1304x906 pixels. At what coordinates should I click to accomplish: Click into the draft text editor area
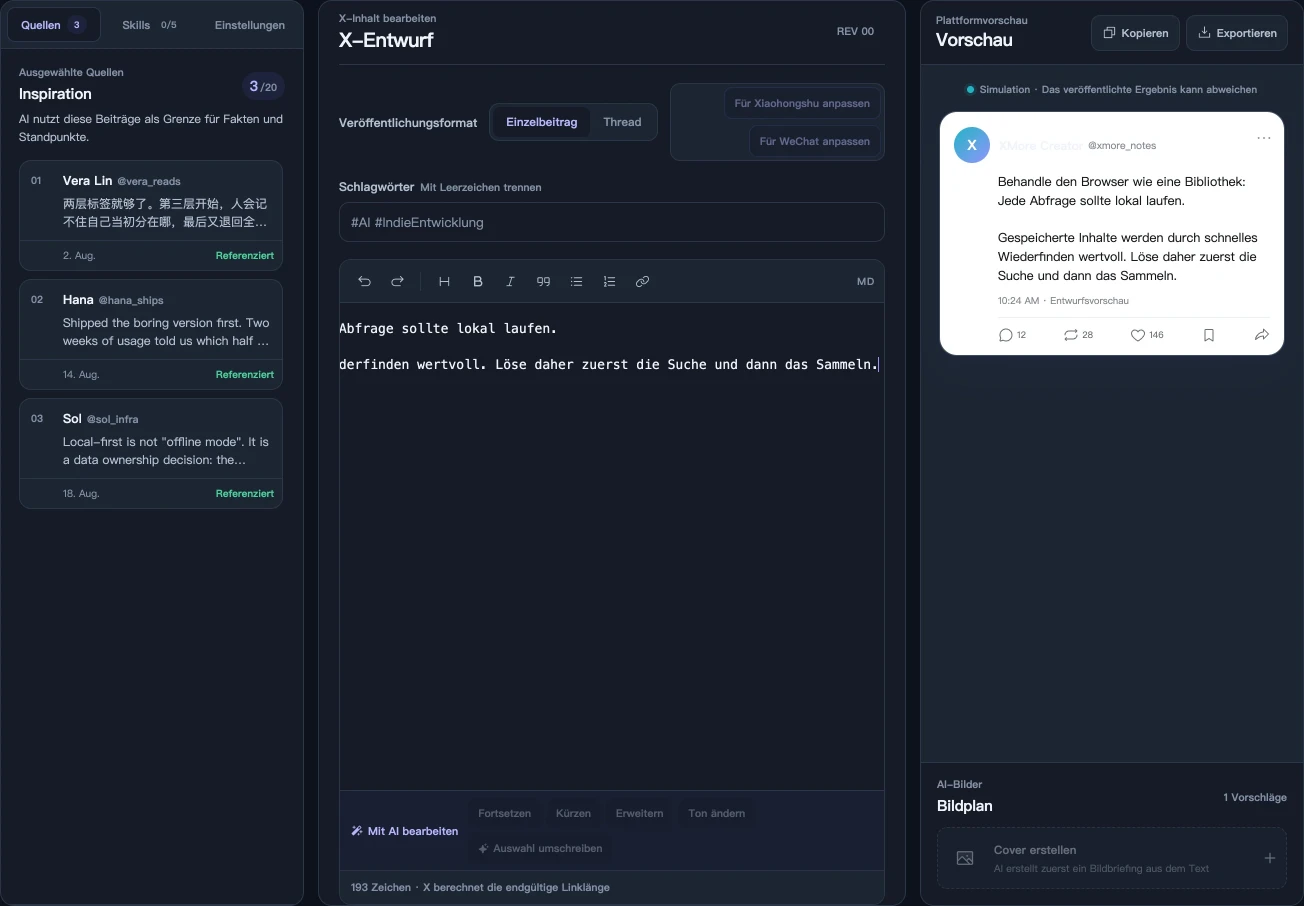tap(611, 546)
